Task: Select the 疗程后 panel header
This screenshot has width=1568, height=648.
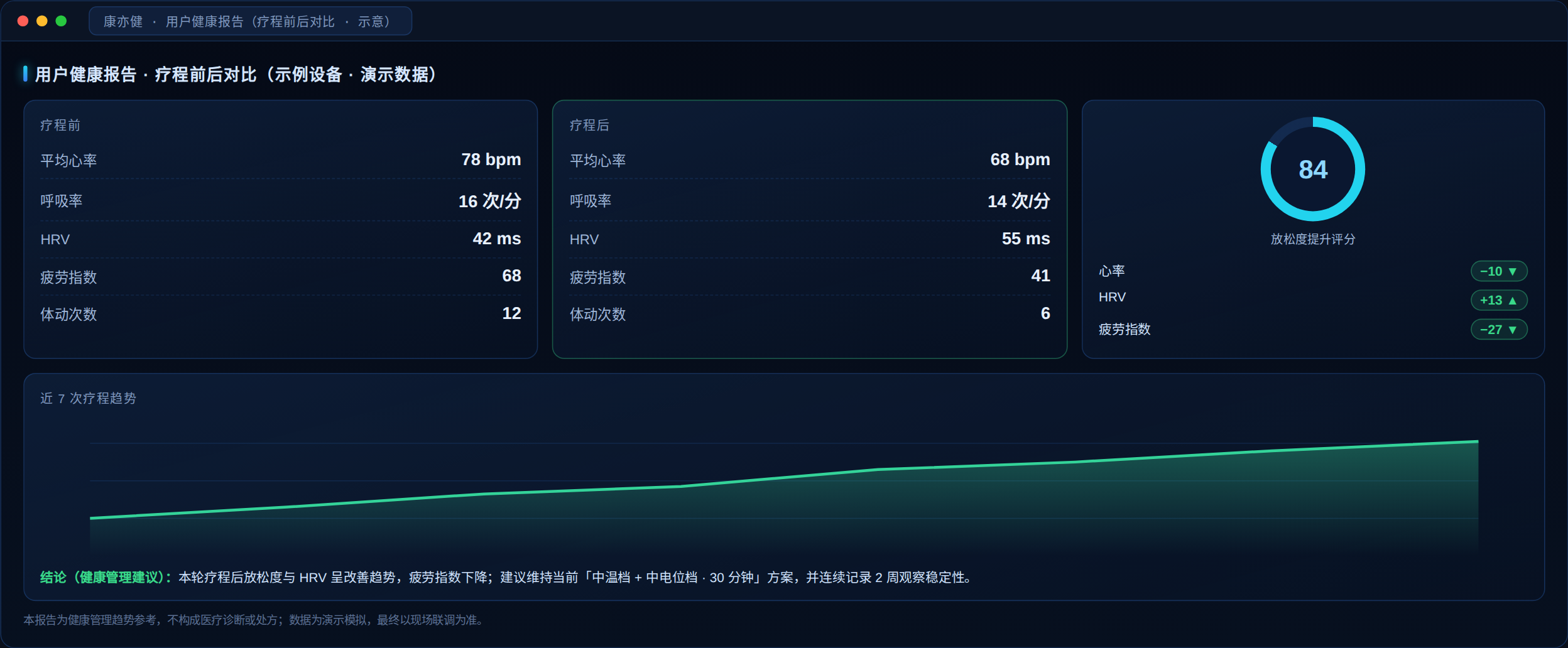Action: pyautogui.click(x=589, y=125)
